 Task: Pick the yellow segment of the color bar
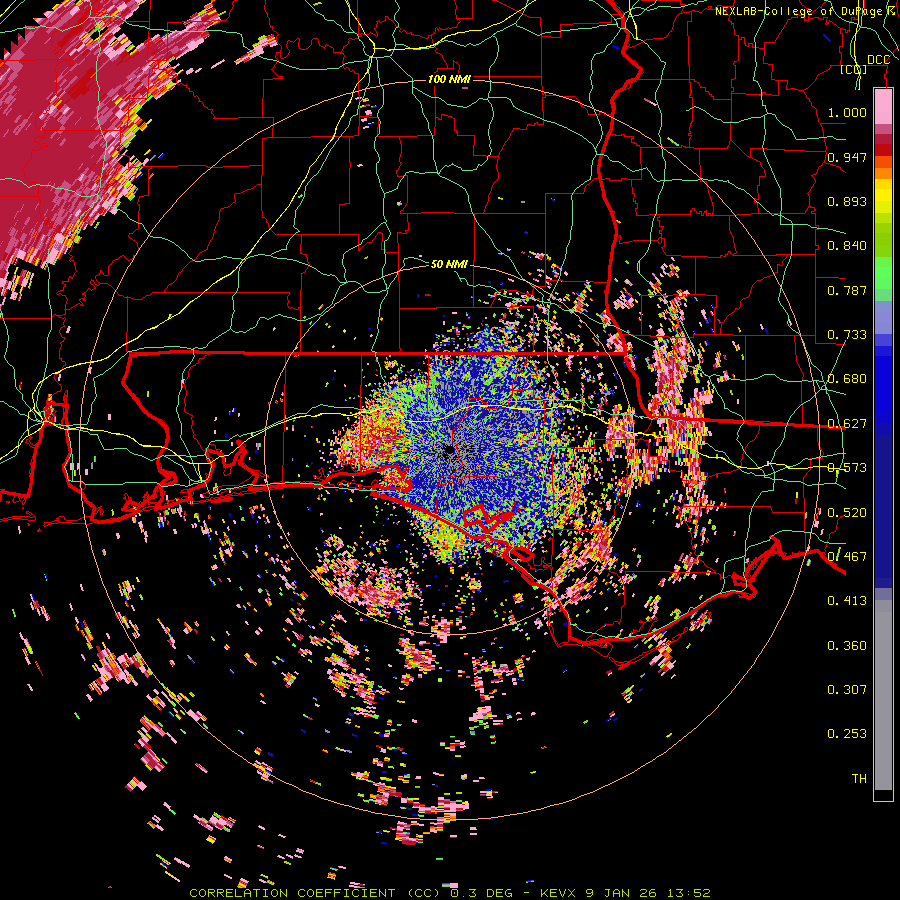coord(883,197)
